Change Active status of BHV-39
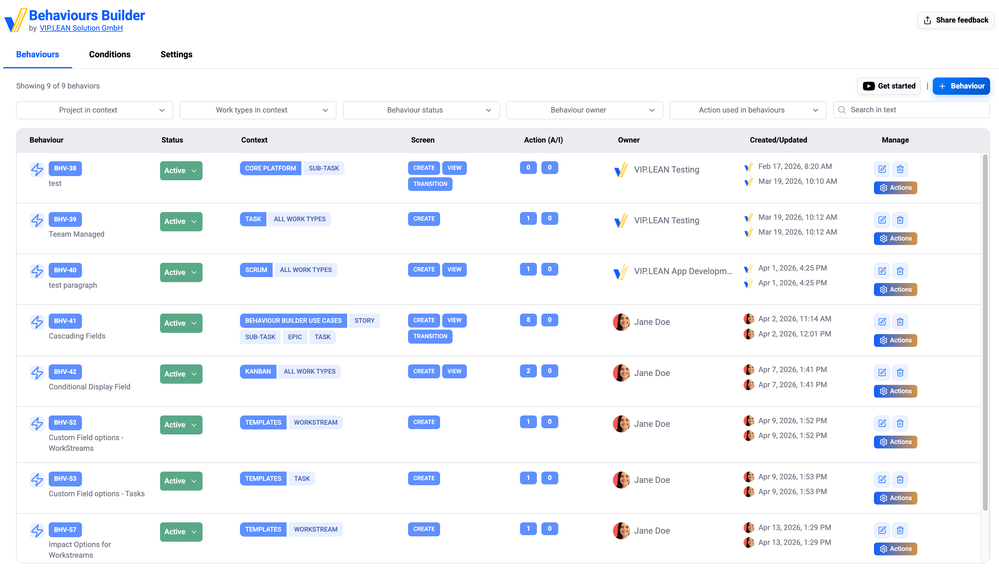999x569 pixels. (x=181, y=222)
